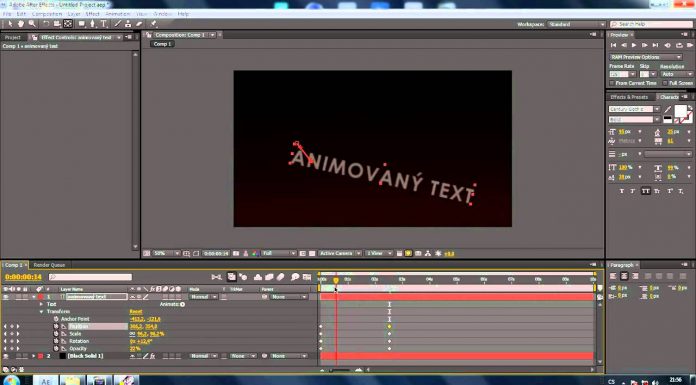The width and height of the screenshot is (696, 385).
Task: Switch to Effects & Presets tab
Action: (629, 97)
